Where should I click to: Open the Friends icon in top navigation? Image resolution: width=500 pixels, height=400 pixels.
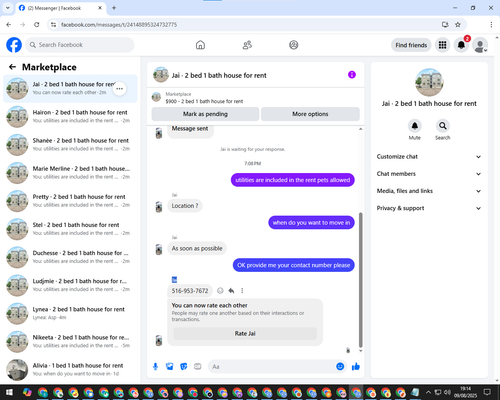coord(247,45)
